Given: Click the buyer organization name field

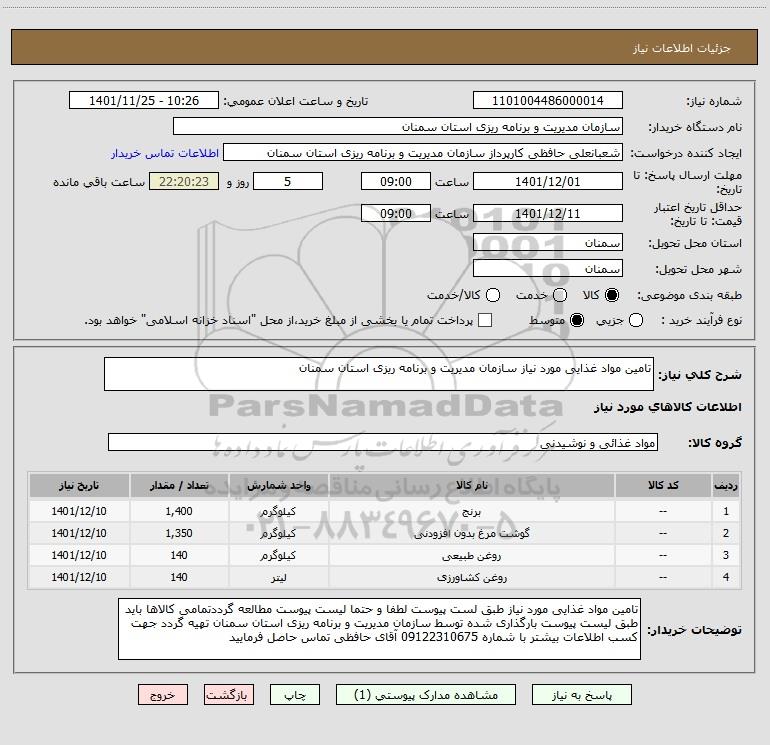Looking at the screenshot, I should coord(398,126).
